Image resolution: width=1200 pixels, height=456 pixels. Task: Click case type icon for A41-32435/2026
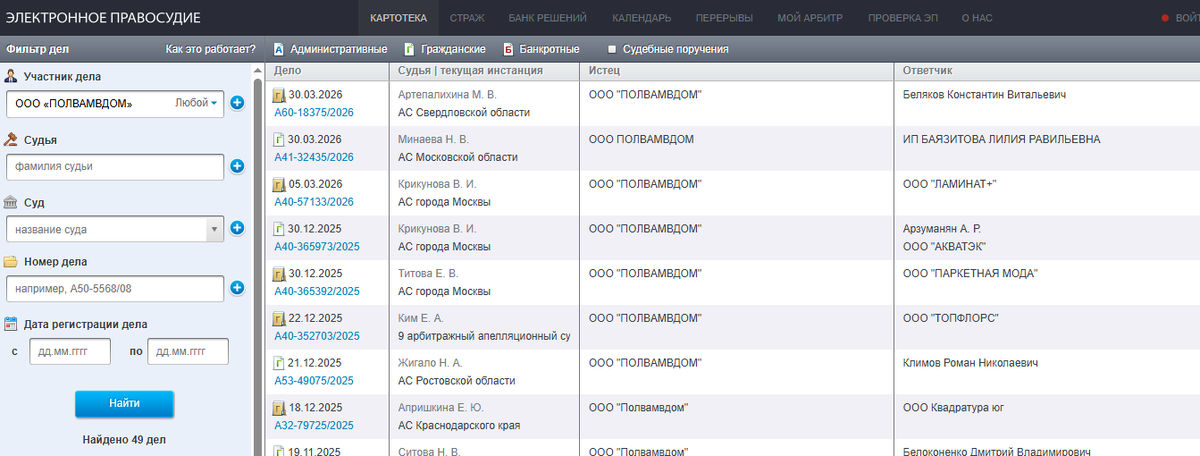click(280, 139)
